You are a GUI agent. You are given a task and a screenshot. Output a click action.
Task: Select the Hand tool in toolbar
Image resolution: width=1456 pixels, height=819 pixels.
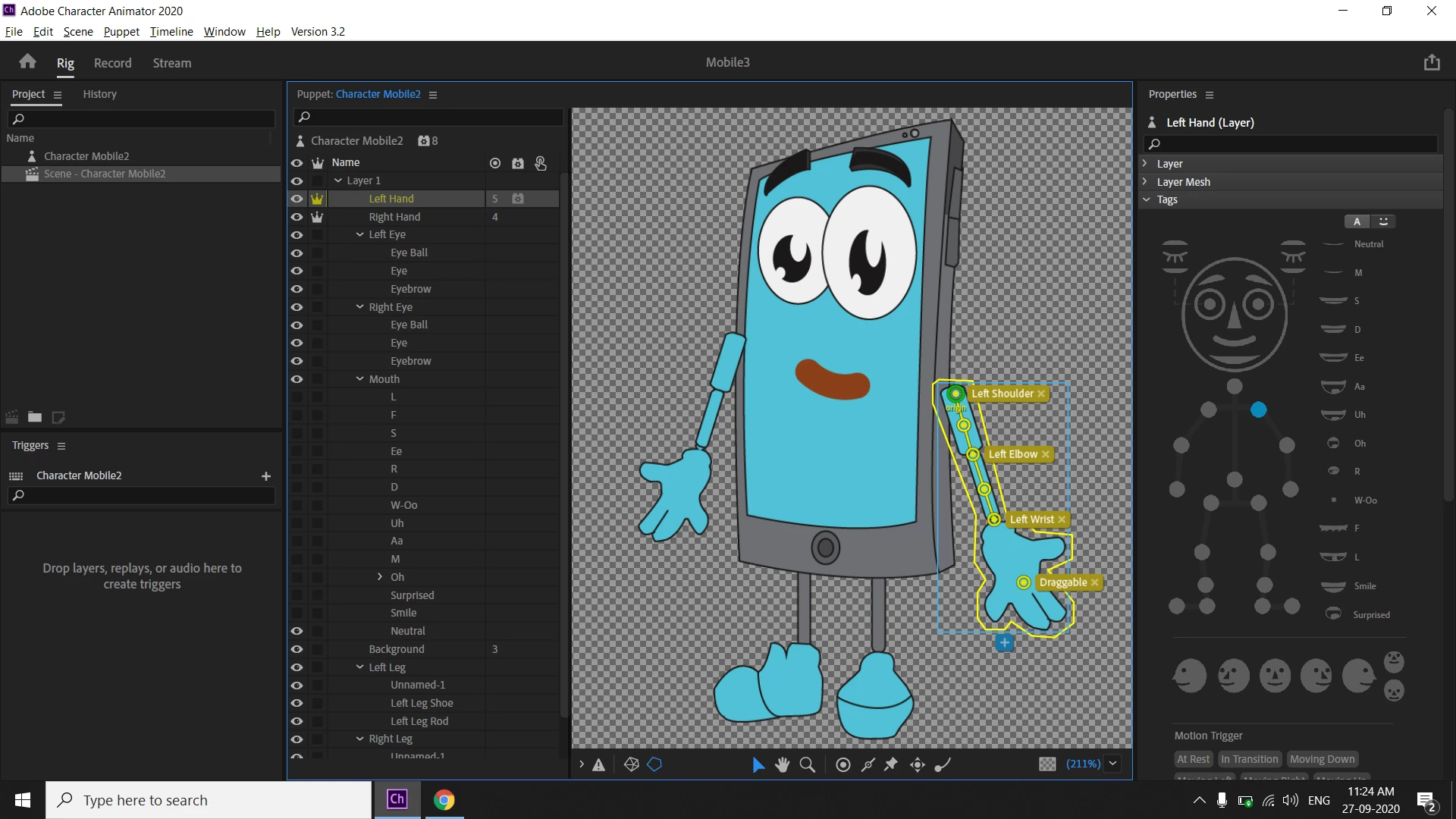click(783, 764)
